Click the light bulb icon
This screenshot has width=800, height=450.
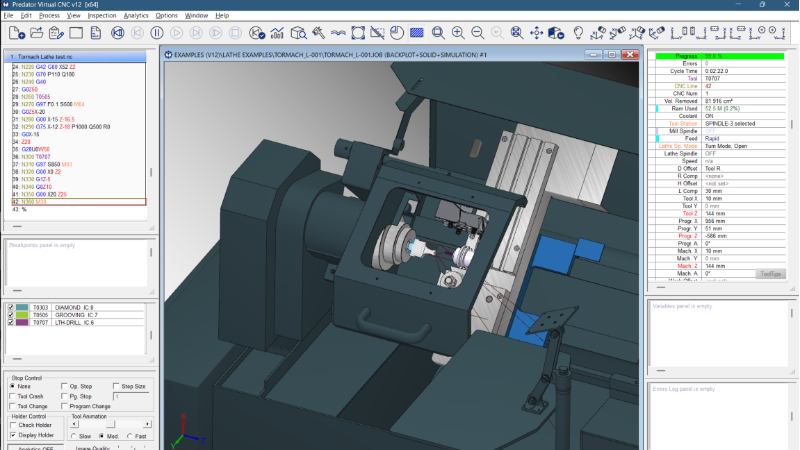(x=578, y=33)
